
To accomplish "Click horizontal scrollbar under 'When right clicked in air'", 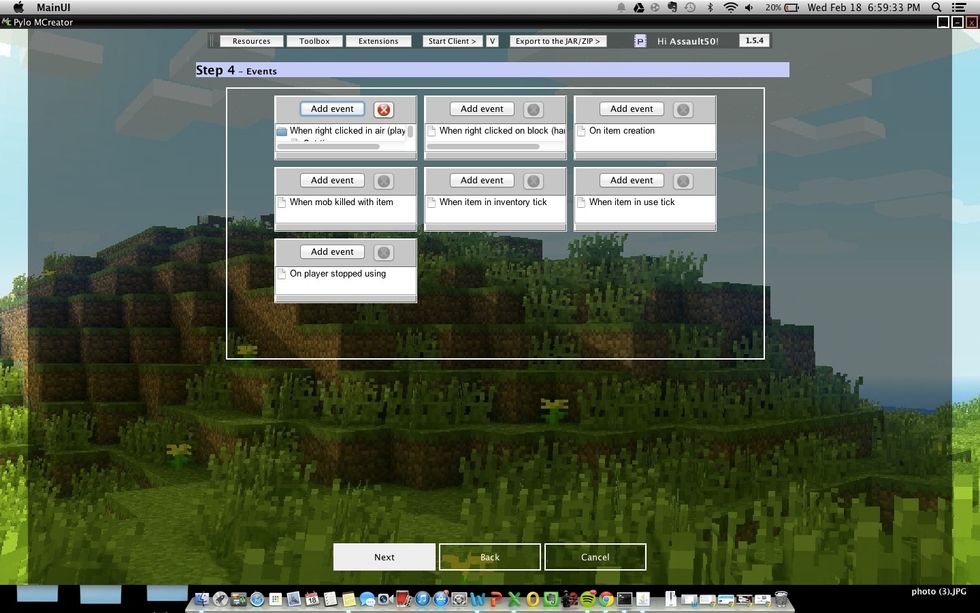I will point(328,147).
